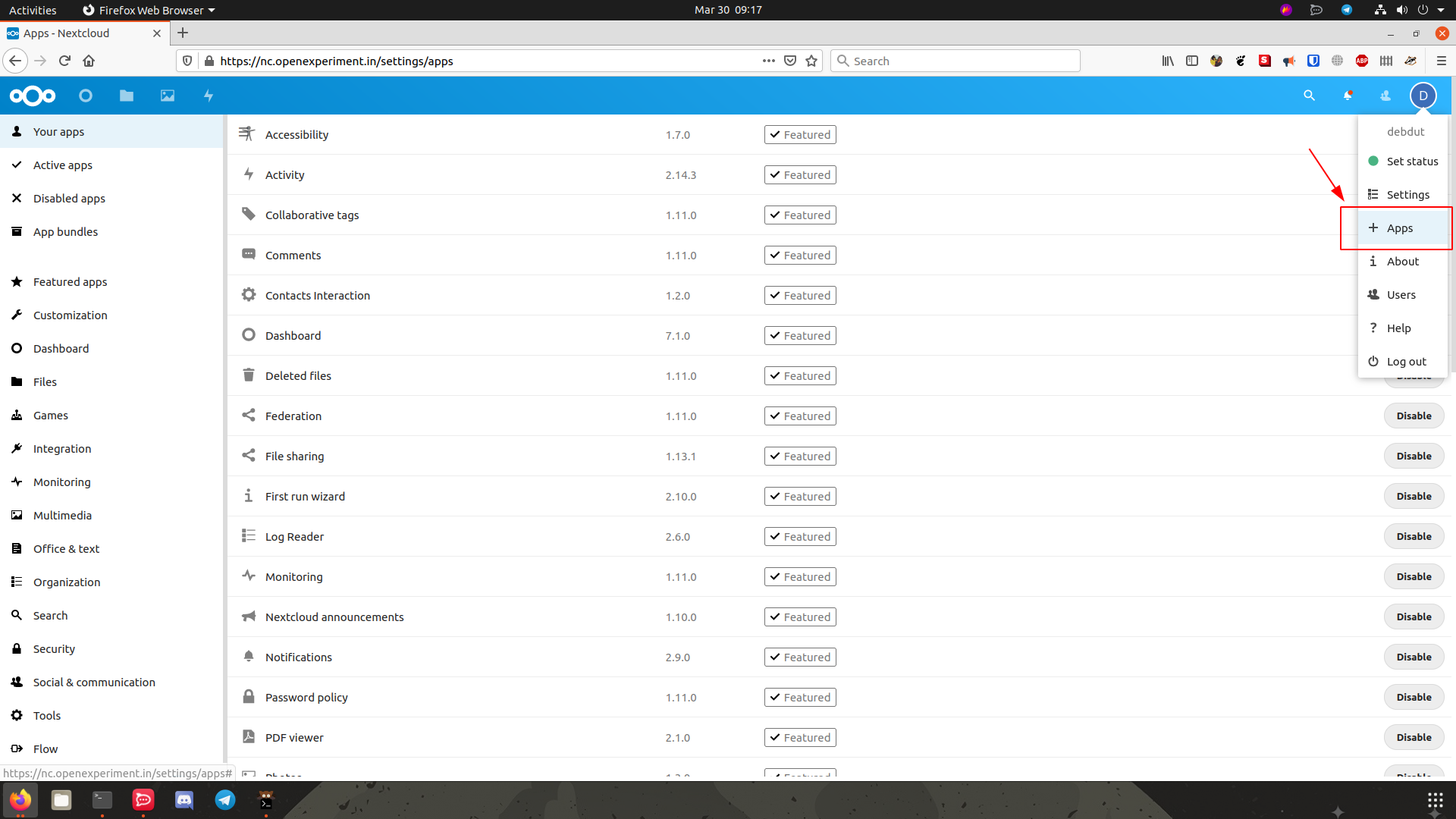Open Activities overview
Screen dimensions: 1456x819
point(33,10)
